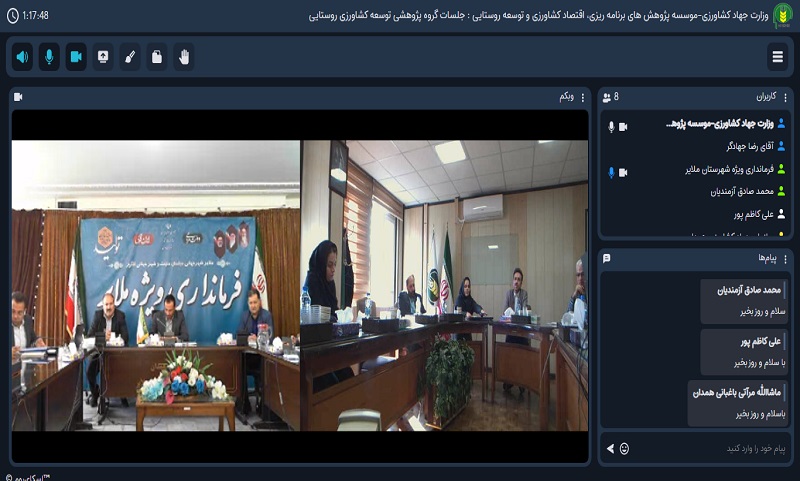Toggle the speaker audio button

22,57
